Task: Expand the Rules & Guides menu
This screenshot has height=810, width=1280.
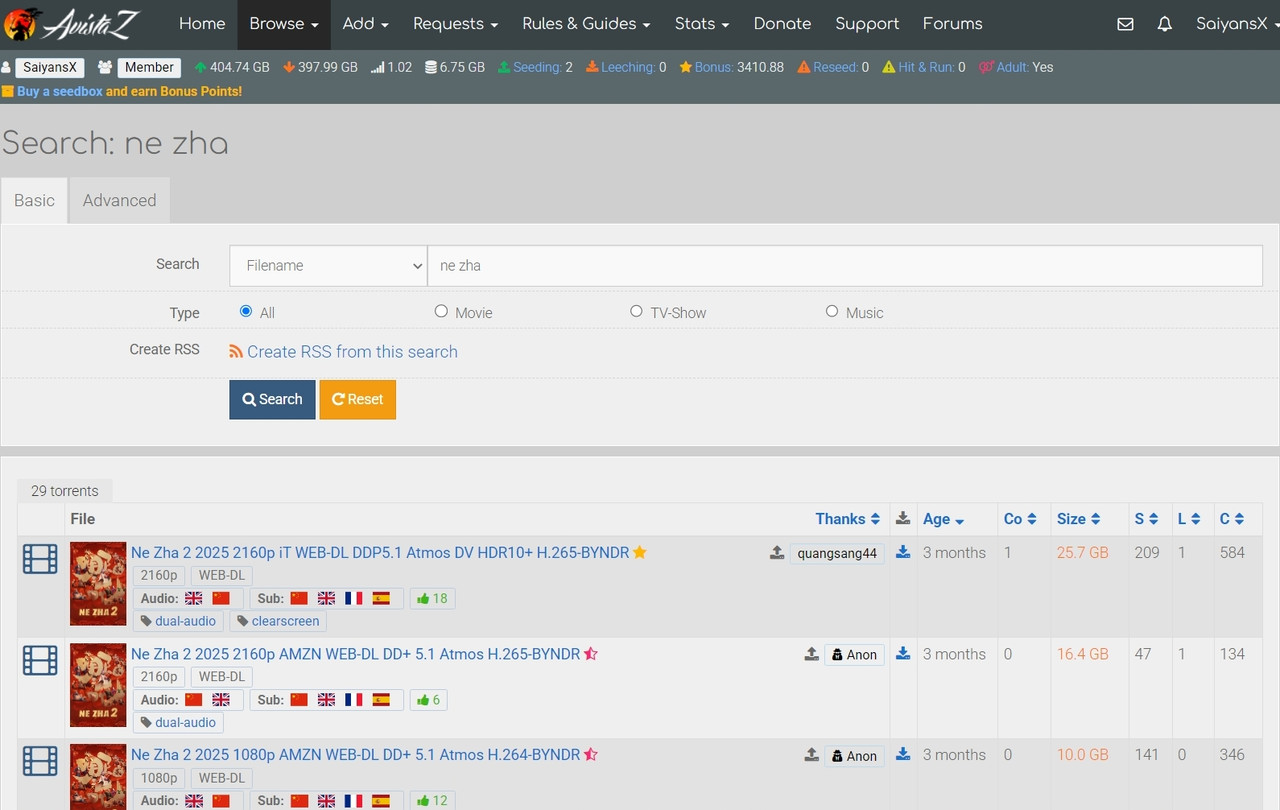Action: point(586,24)
